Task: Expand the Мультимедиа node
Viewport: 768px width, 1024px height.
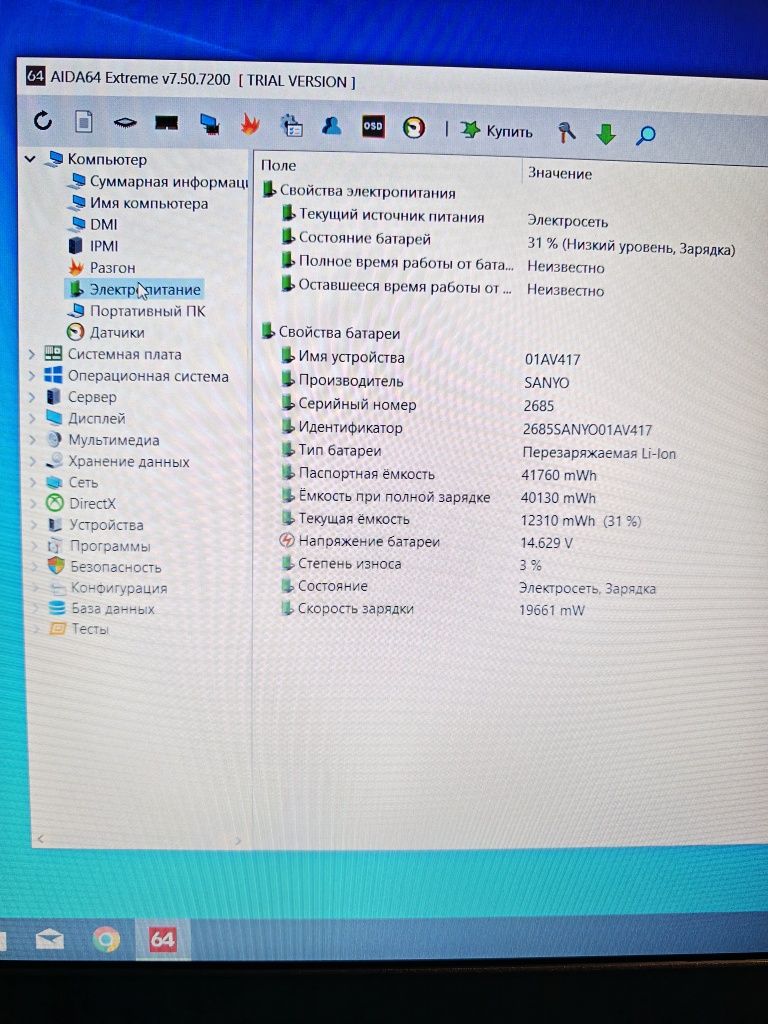Action: [33, 440]
